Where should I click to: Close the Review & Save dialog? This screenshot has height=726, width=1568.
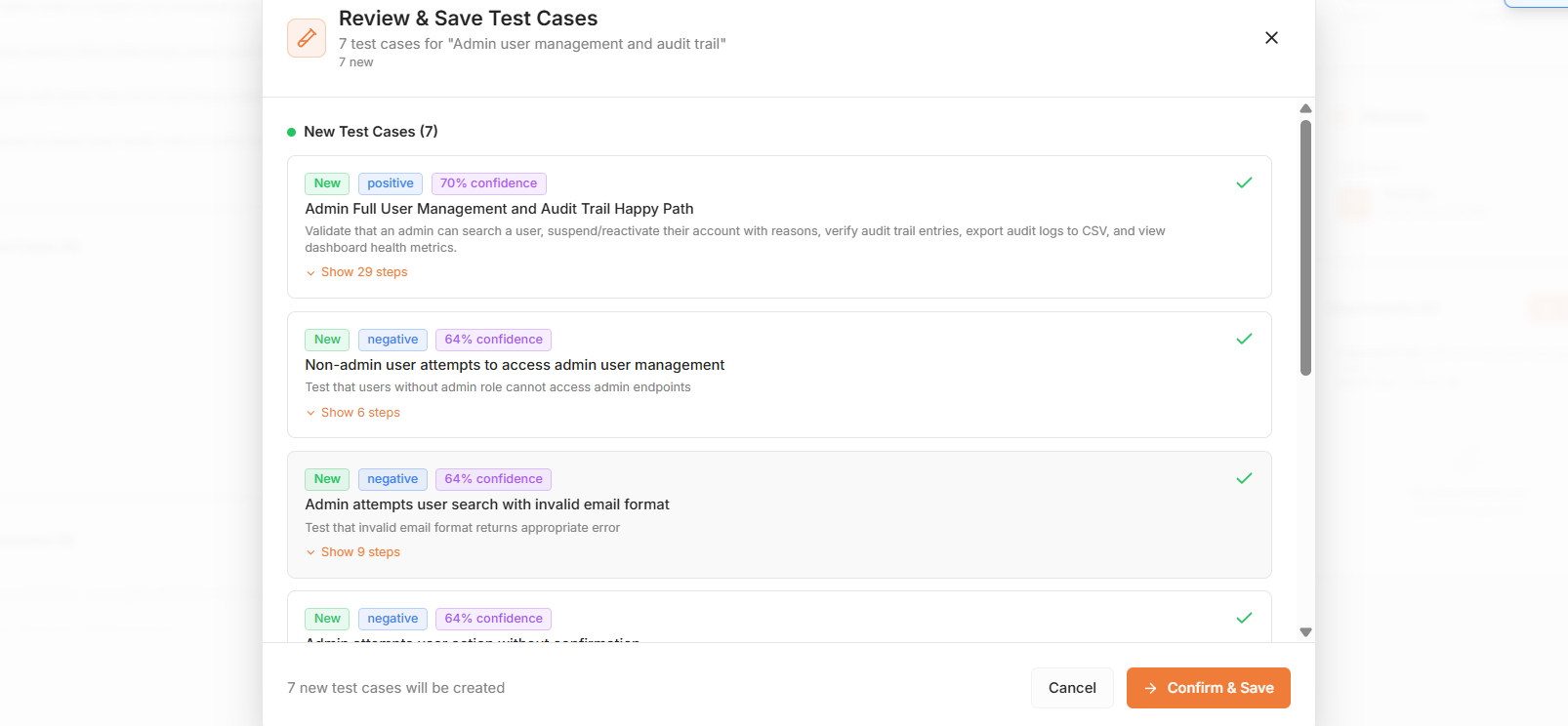(x=1271, y=38)
